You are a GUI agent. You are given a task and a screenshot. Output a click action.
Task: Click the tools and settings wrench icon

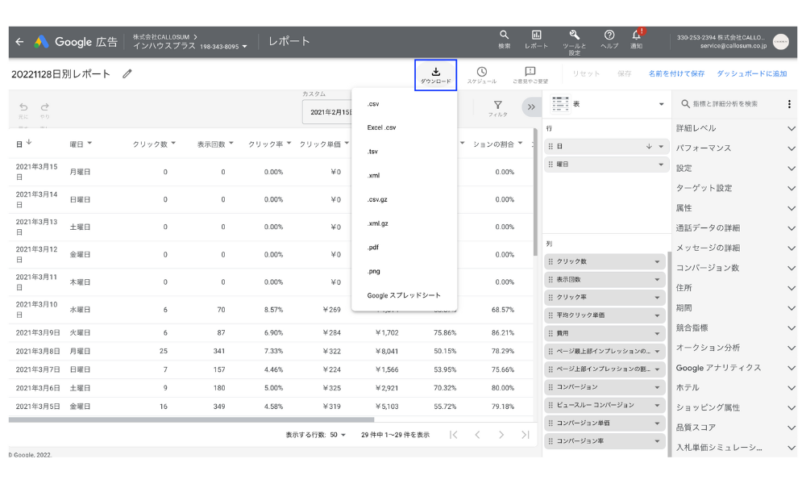[x=574, y=37]
